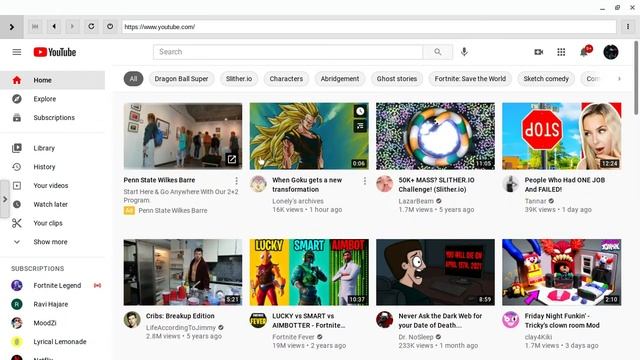Open Ravi Hajare subscription channel
640x360 pixels.
pos(52,304)
